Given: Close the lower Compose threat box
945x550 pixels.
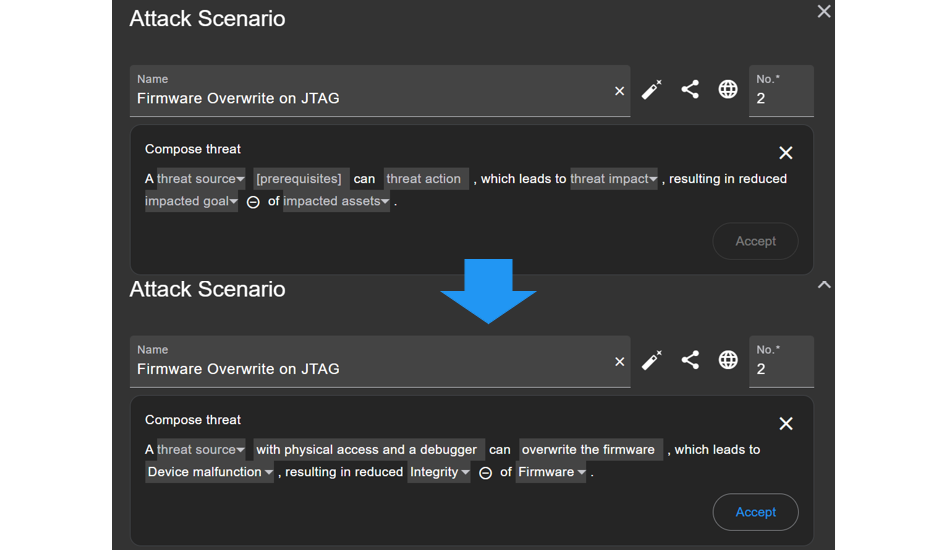Looking at the screenshot, I should [786, 424].
